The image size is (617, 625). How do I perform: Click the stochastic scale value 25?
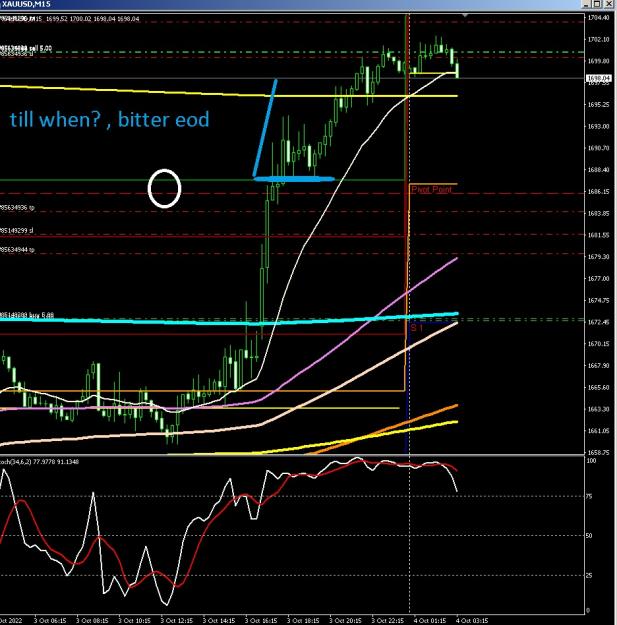pos(590,575)
